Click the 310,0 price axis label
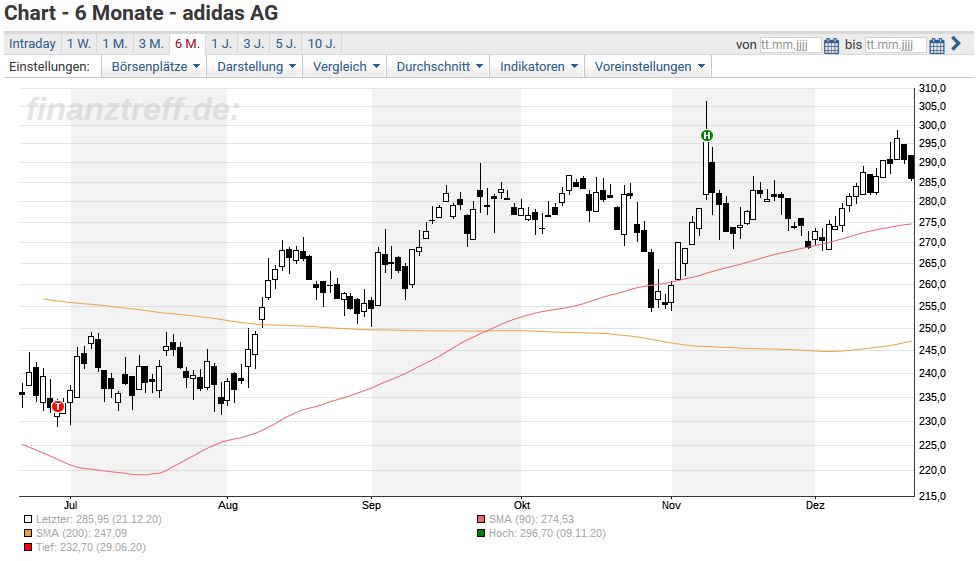Viewport: 980px width, 561px height. click(x=932, y=88)
